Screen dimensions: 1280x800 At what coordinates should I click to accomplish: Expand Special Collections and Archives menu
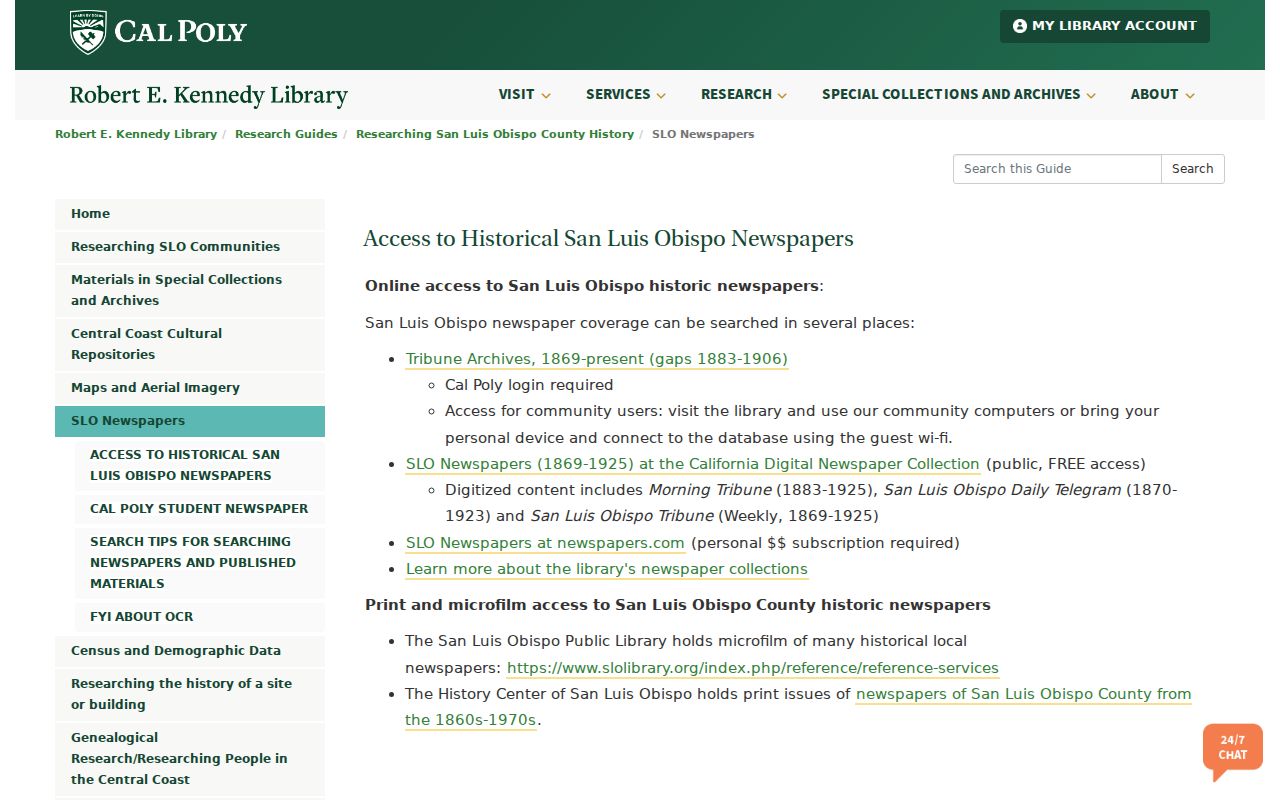pyautogui.click(x=959, y=94)
